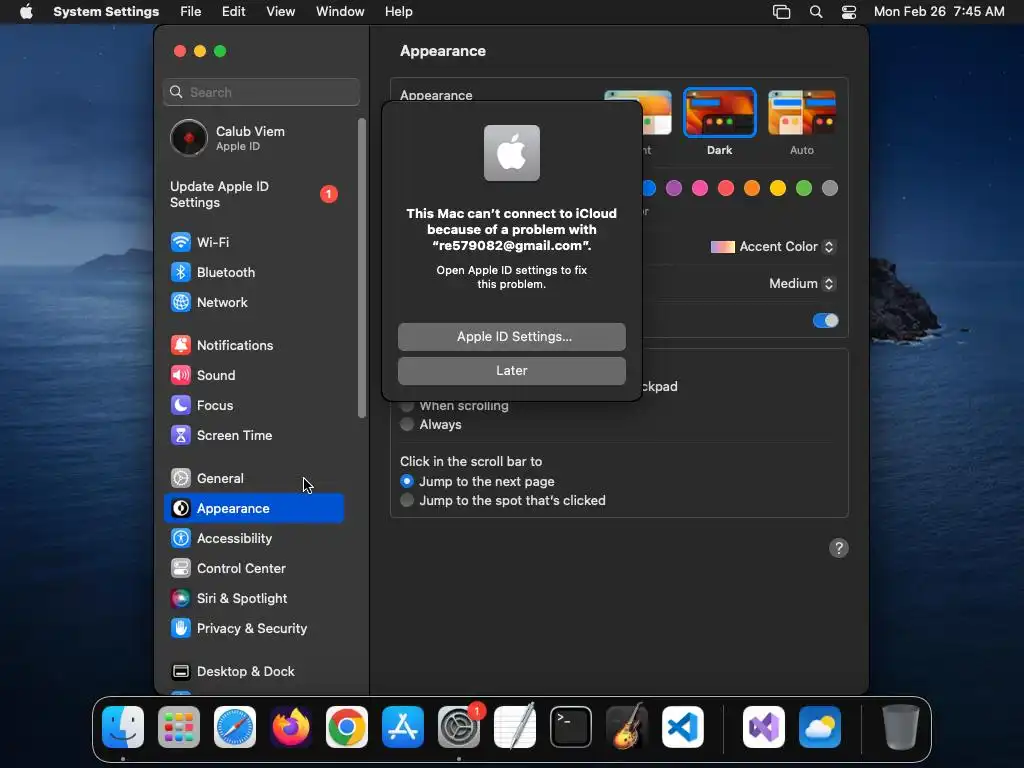
Task: Choose the Auto appearance thumbnail
Action: (802, 113)
